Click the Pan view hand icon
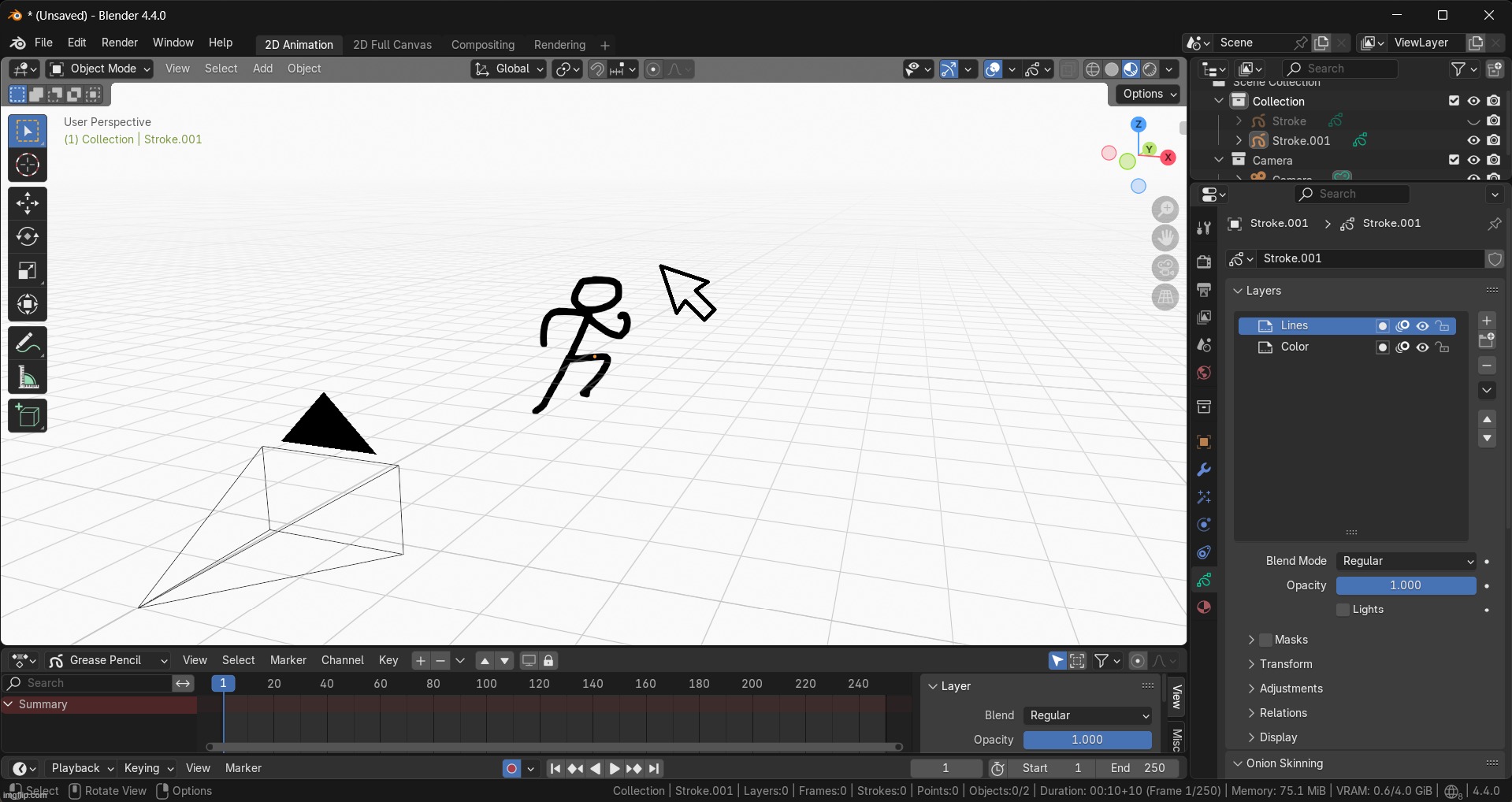Screen dimensions: 1512x802 [x=1165, y=238]
